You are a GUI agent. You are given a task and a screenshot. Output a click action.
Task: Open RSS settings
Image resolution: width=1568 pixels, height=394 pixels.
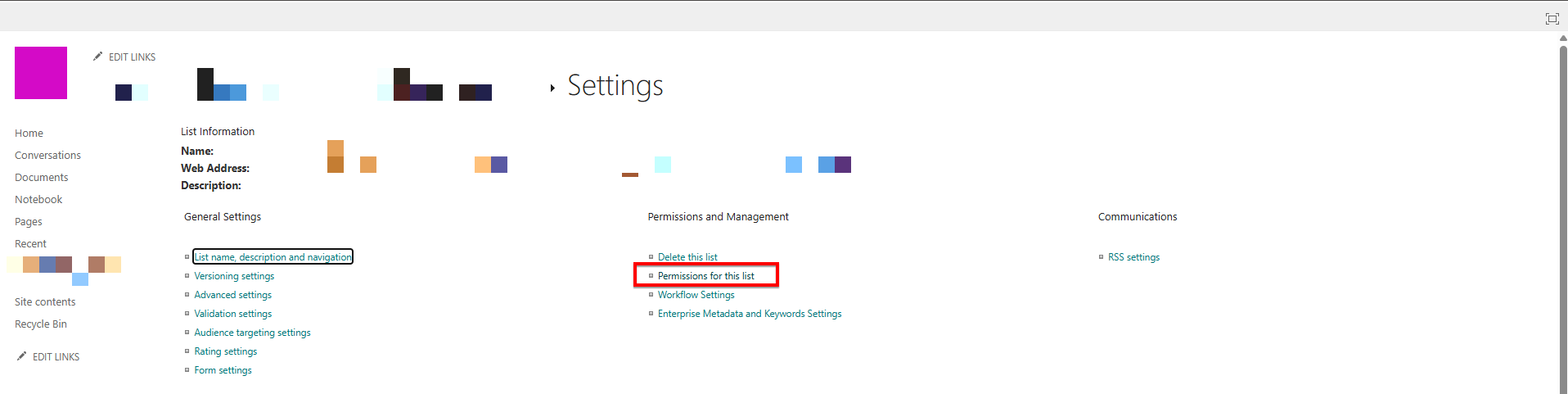click(x=1133, y=257)
